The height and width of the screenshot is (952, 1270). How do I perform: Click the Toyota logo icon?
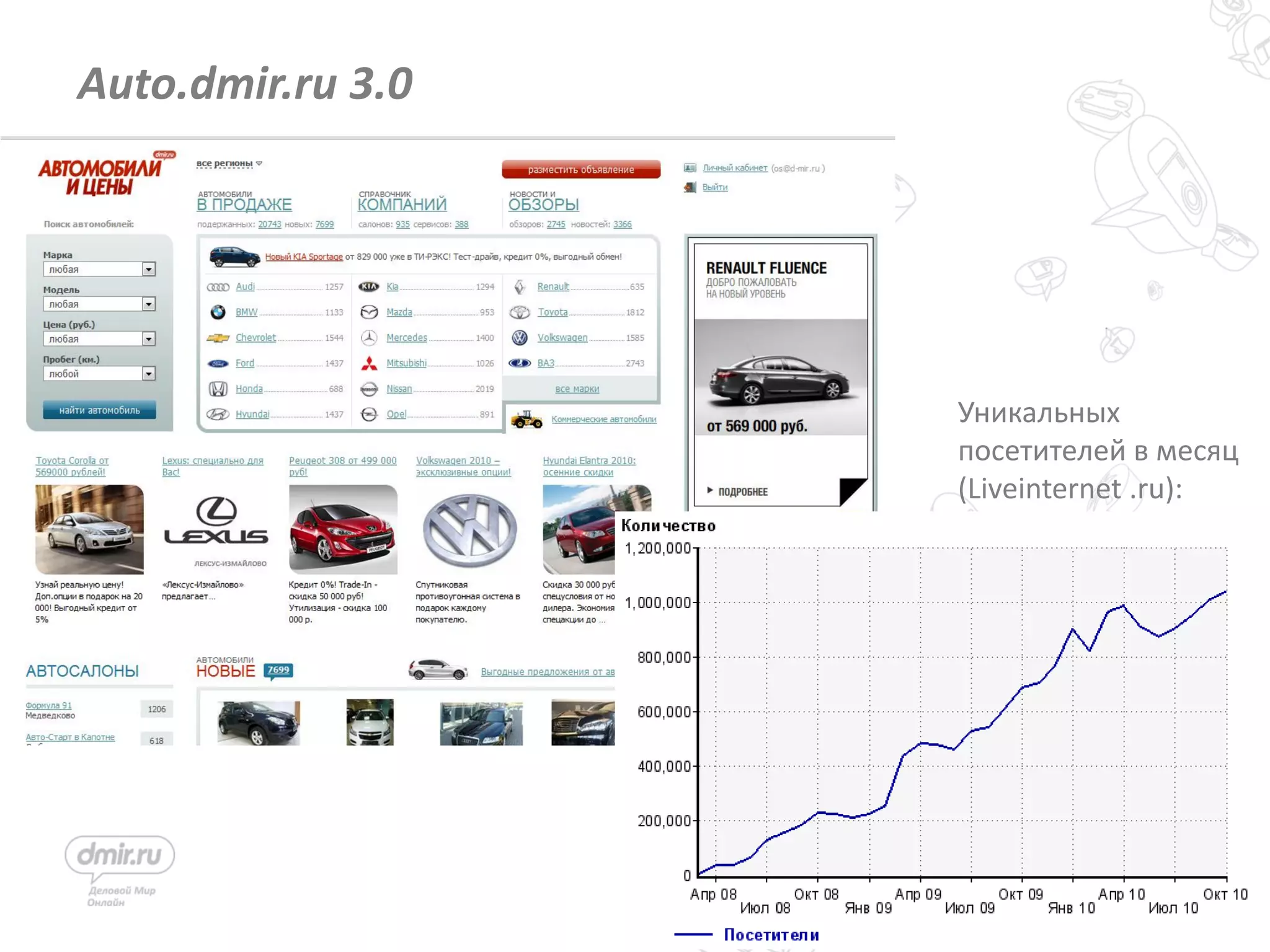pos(520,312)
